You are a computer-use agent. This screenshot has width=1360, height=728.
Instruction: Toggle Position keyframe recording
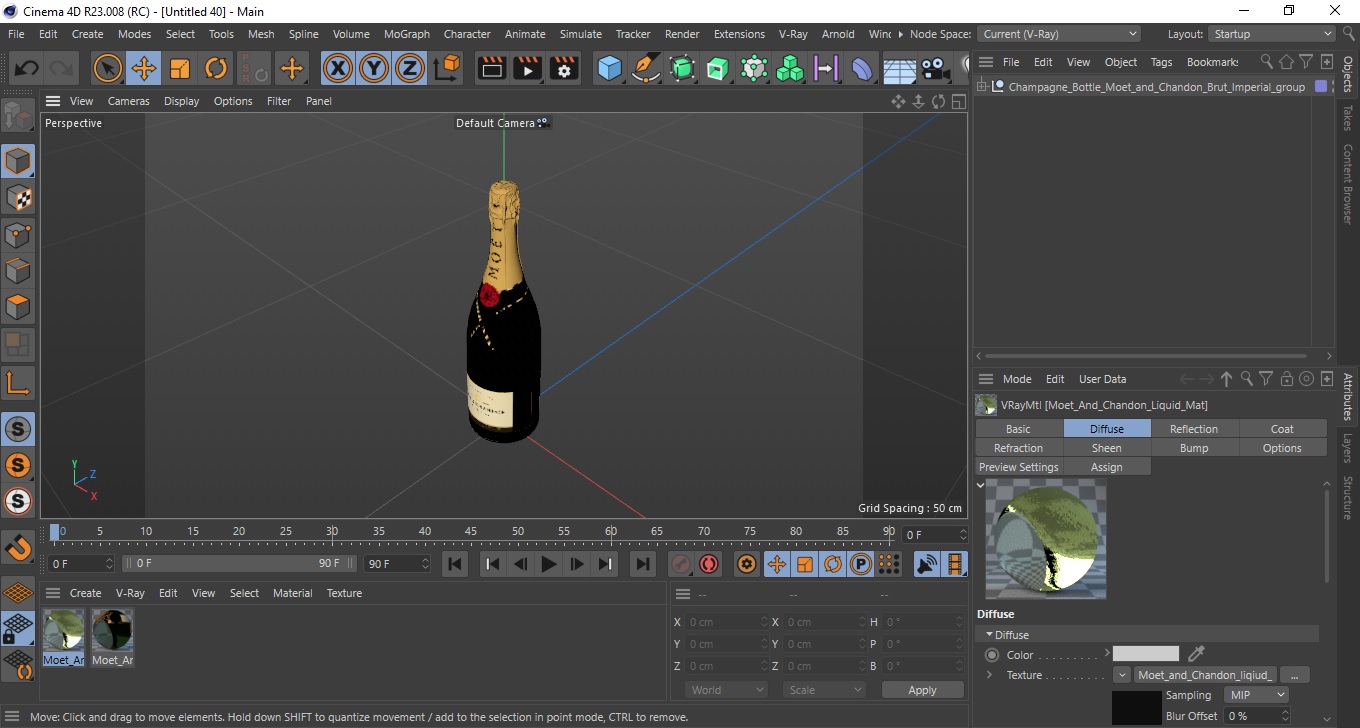(777, 564)
